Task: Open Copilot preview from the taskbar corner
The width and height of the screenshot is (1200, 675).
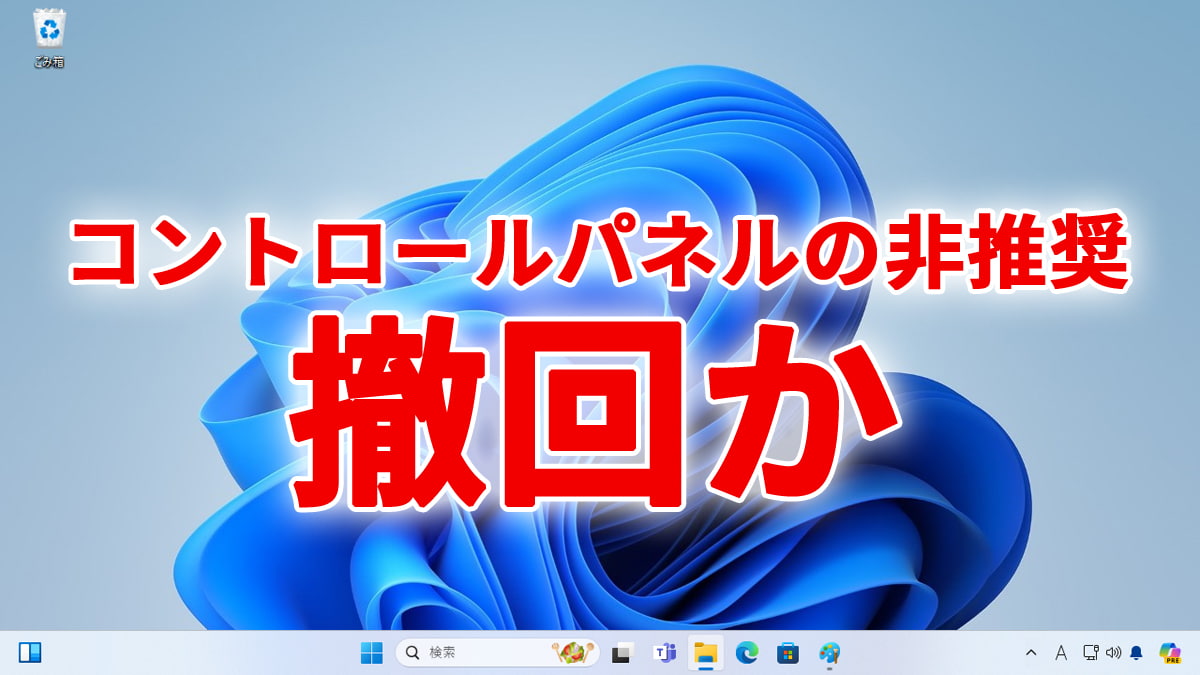Action: tap(1170, 653)
